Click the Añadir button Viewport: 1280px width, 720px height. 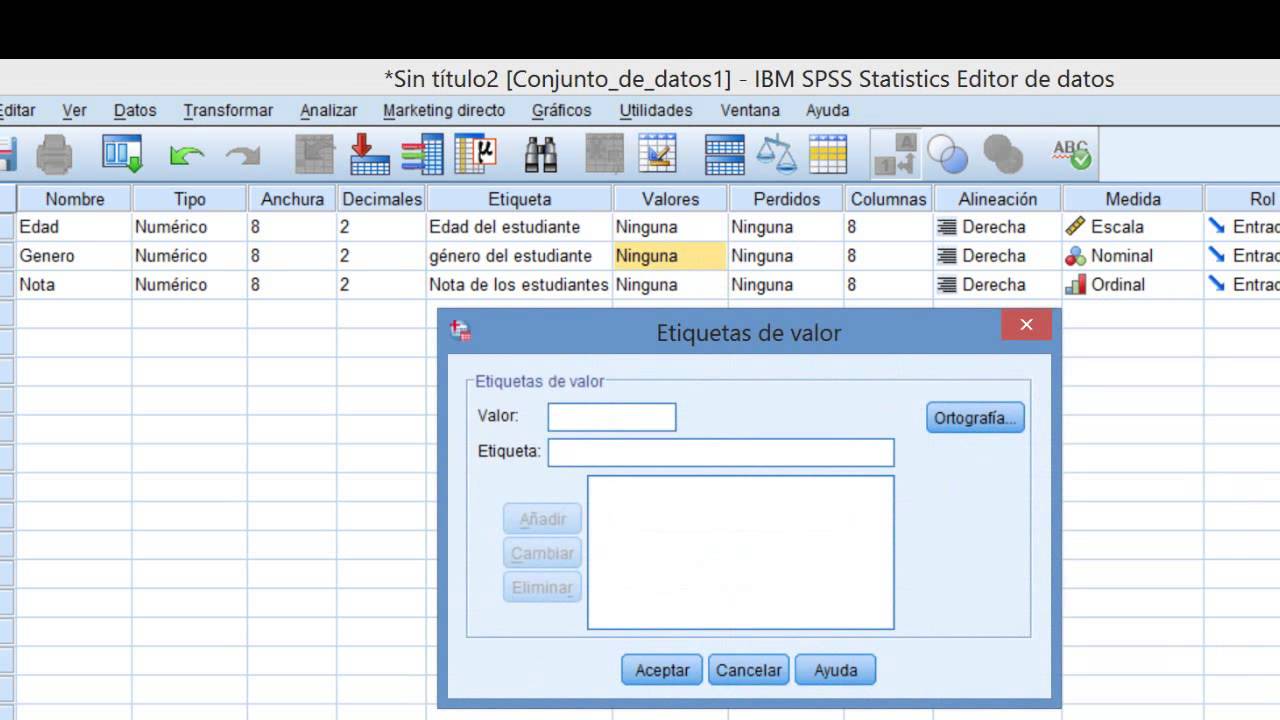(x=543, y=519)
